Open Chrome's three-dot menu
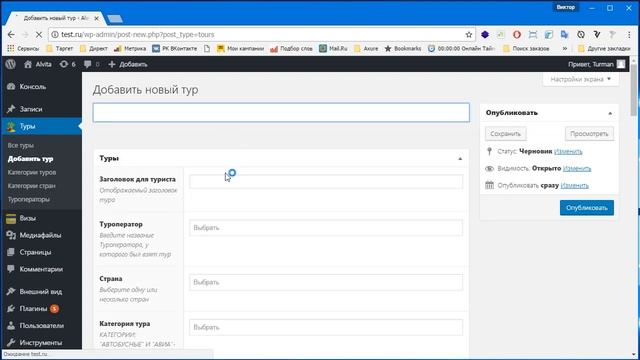The image size is (640, 360). click(629, 35)
